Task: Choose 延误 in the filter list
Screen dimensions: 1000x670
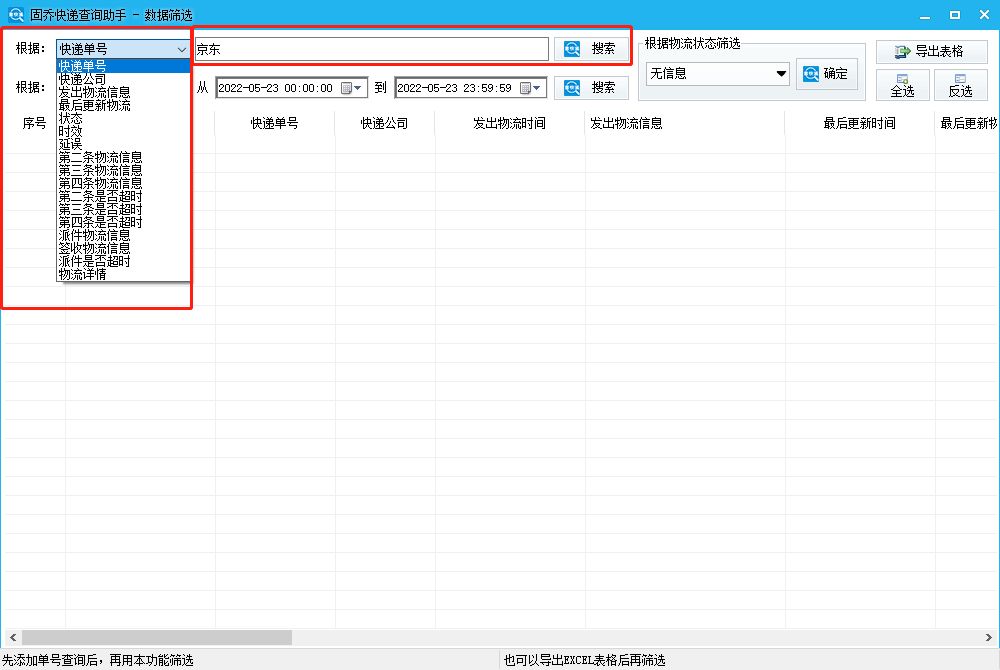Action: tap(70, 144)
